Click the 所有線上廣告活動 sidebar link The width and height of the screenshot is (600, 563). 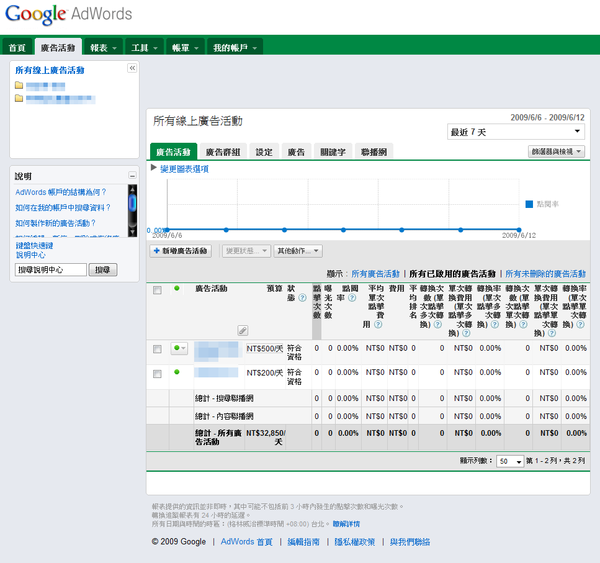(x=50, y=70)
